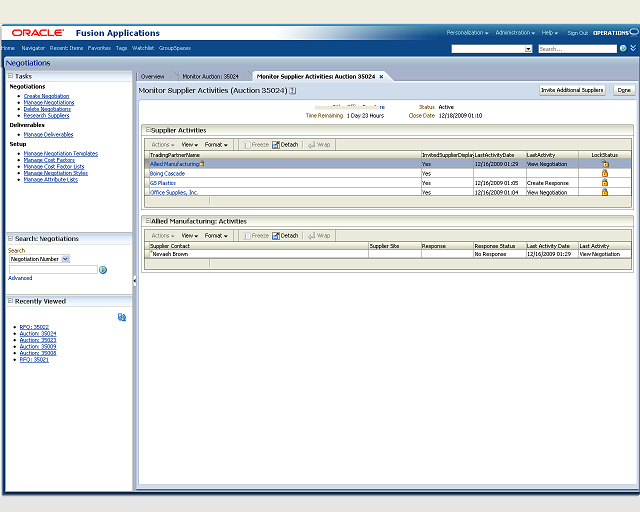Open Manage Deliverables task link
The width and height of the screenshot is (640, 512).
click(x=49, y=134)
